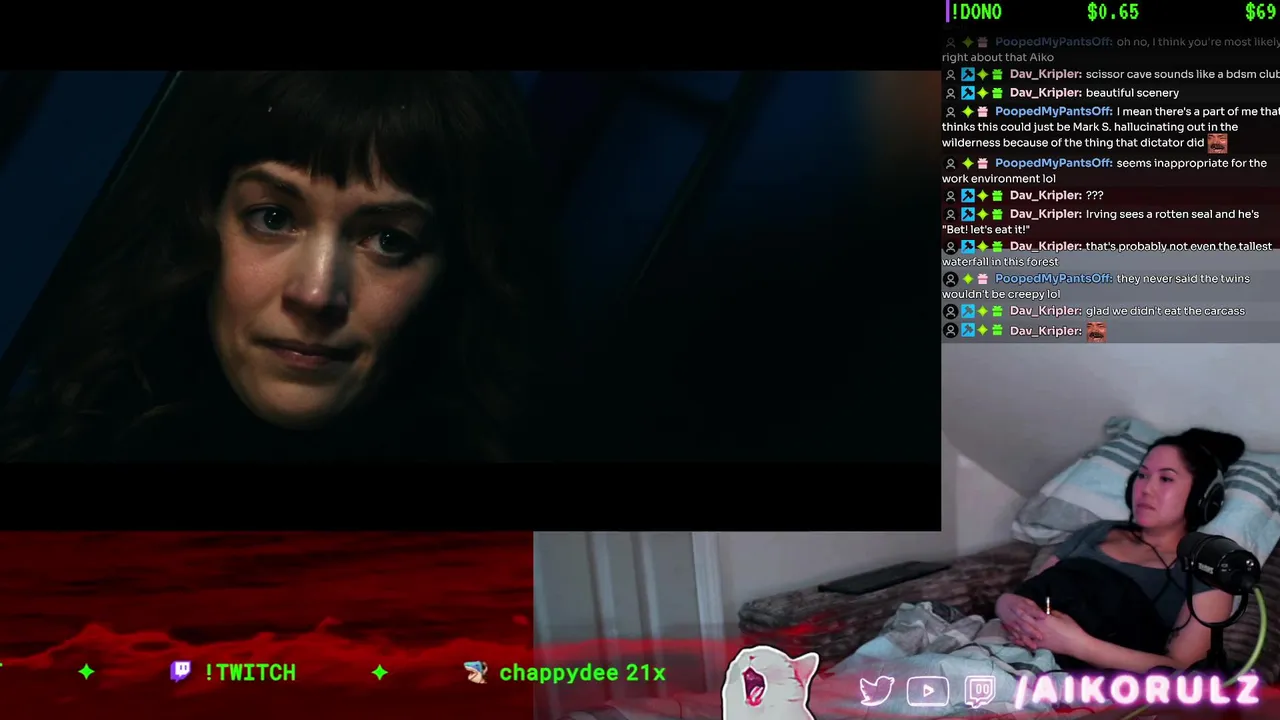The height and width of the screenshot is (720, 1280).
Task: Click pink gift badge on 'I mean there's a part' row
Action: (982, 112)
